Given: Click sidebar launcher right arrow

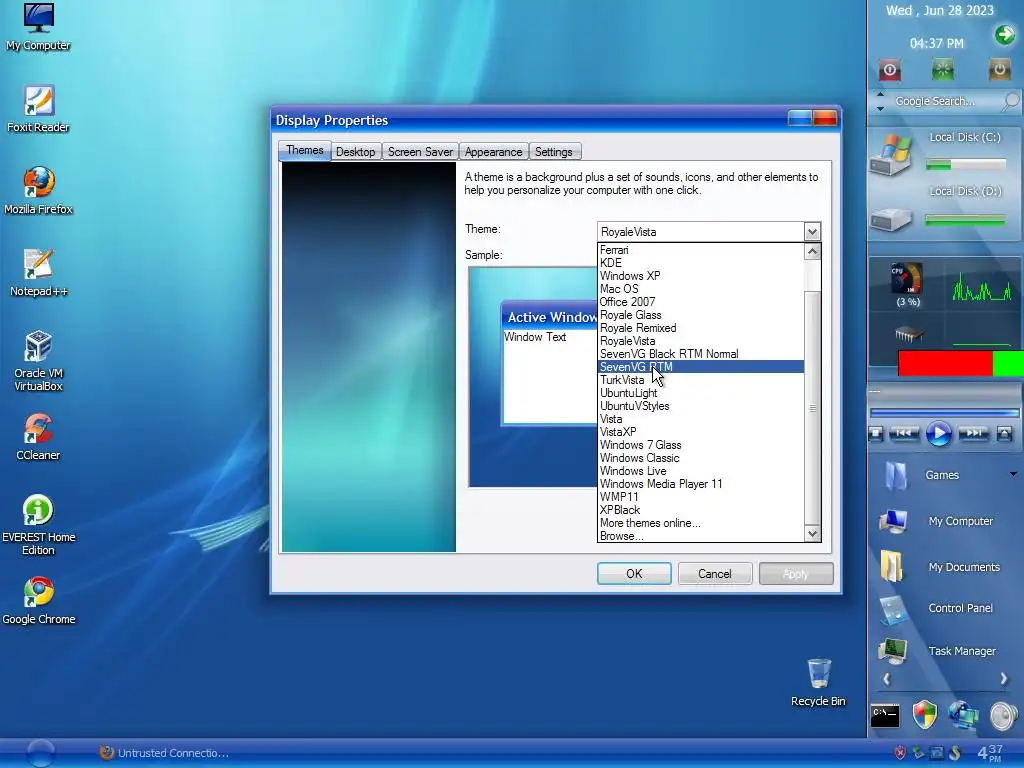Looking at the screenshot, I should (1004, 679).
